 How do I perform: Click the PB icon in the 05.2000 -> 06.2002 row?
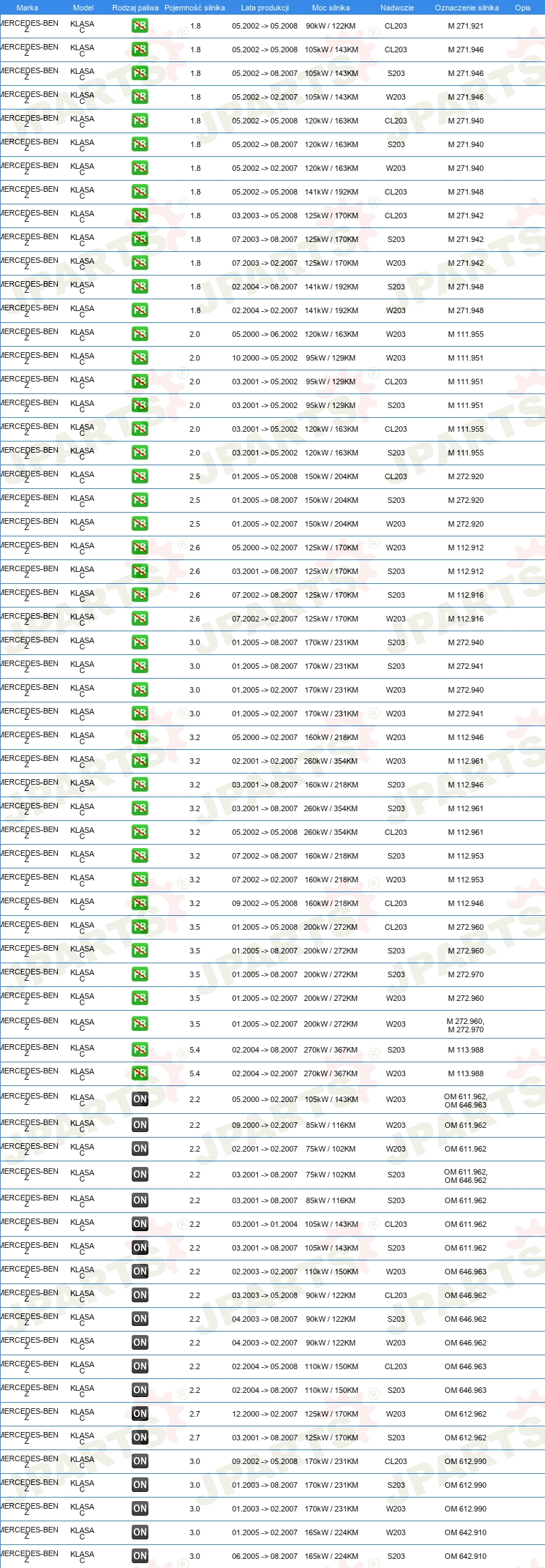click(x=140, y=334)
